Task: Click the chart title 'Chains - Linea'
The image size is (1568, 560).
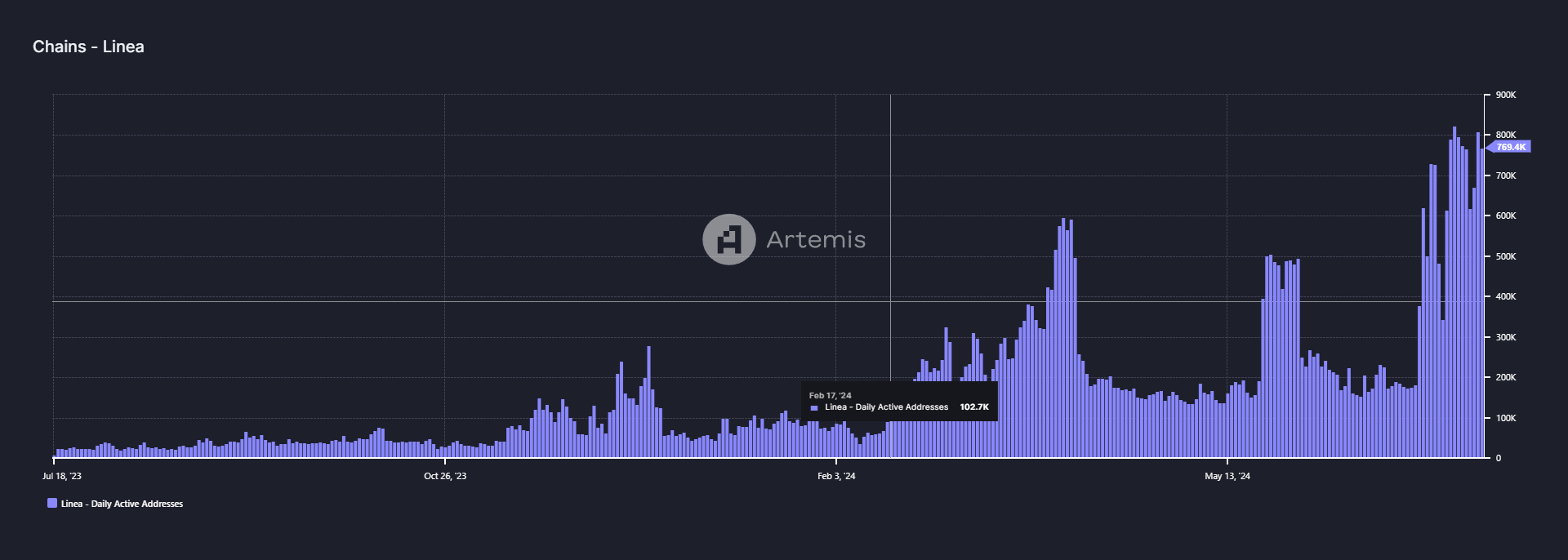Action: tap(88, 47)
